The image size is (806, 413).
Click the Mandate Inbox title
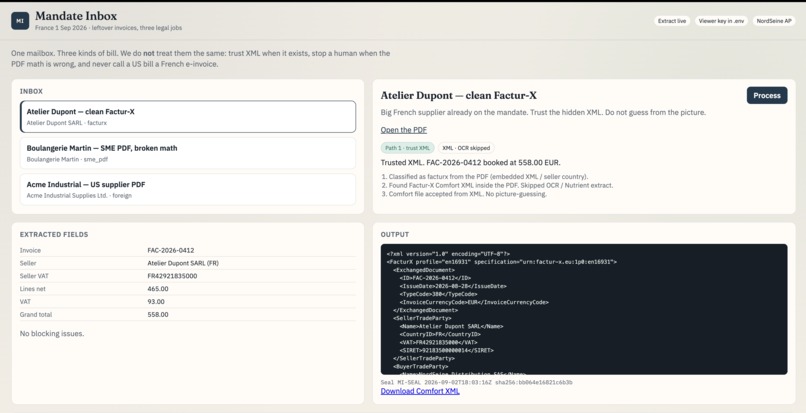click(76, 16)
